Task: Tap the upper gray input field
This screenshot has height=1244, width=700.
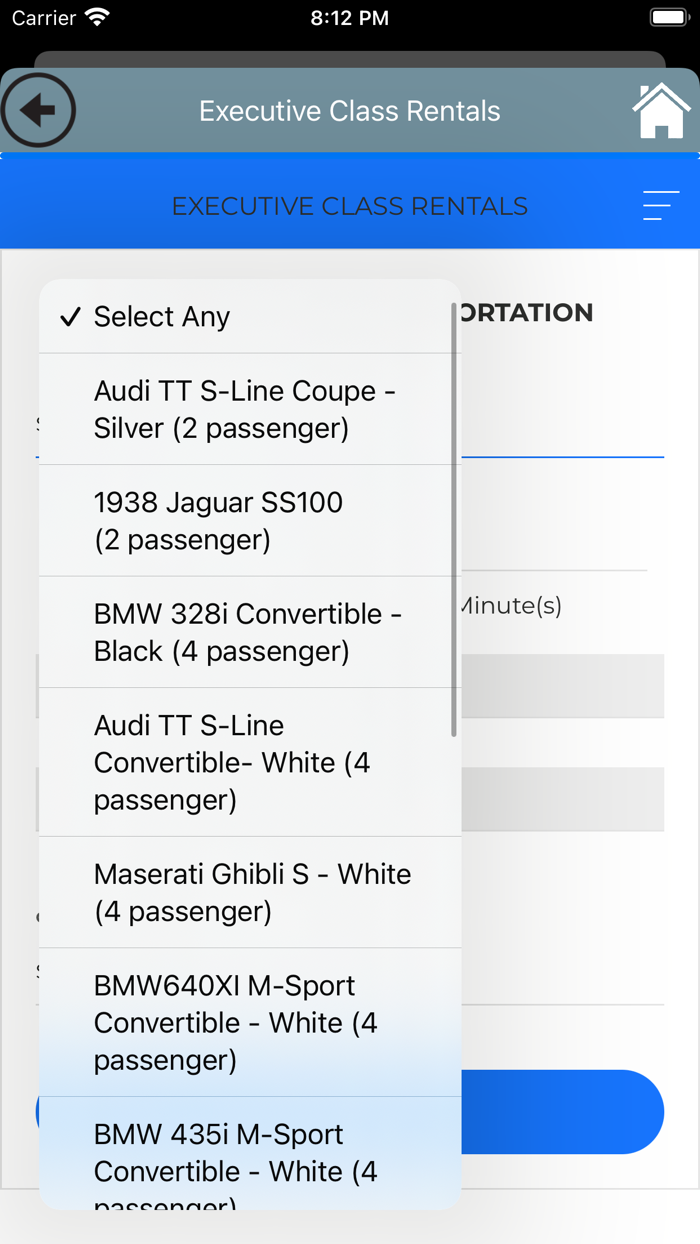Action: click(560, 685)
